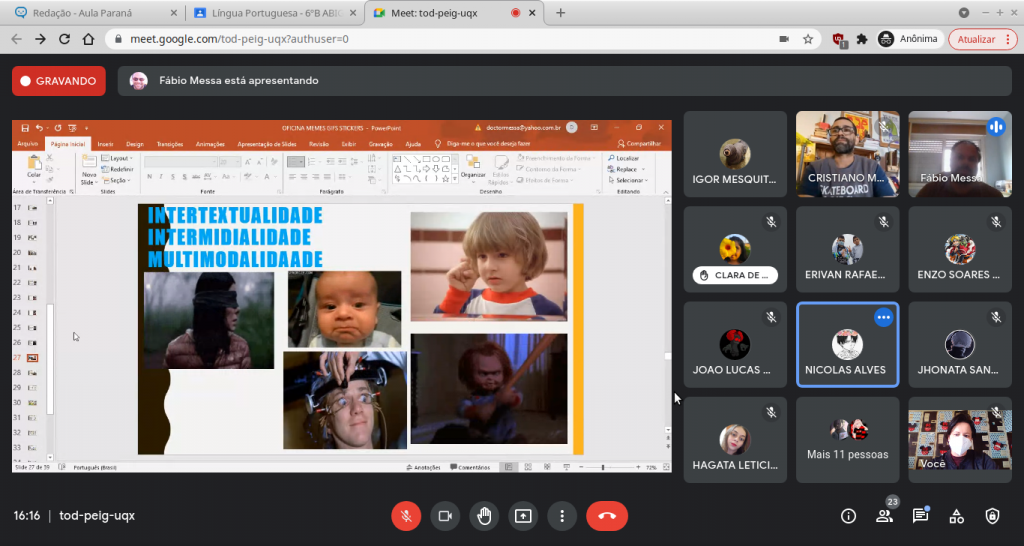
Task: Go to the browser home page icon
Action: tap(88, 39)
